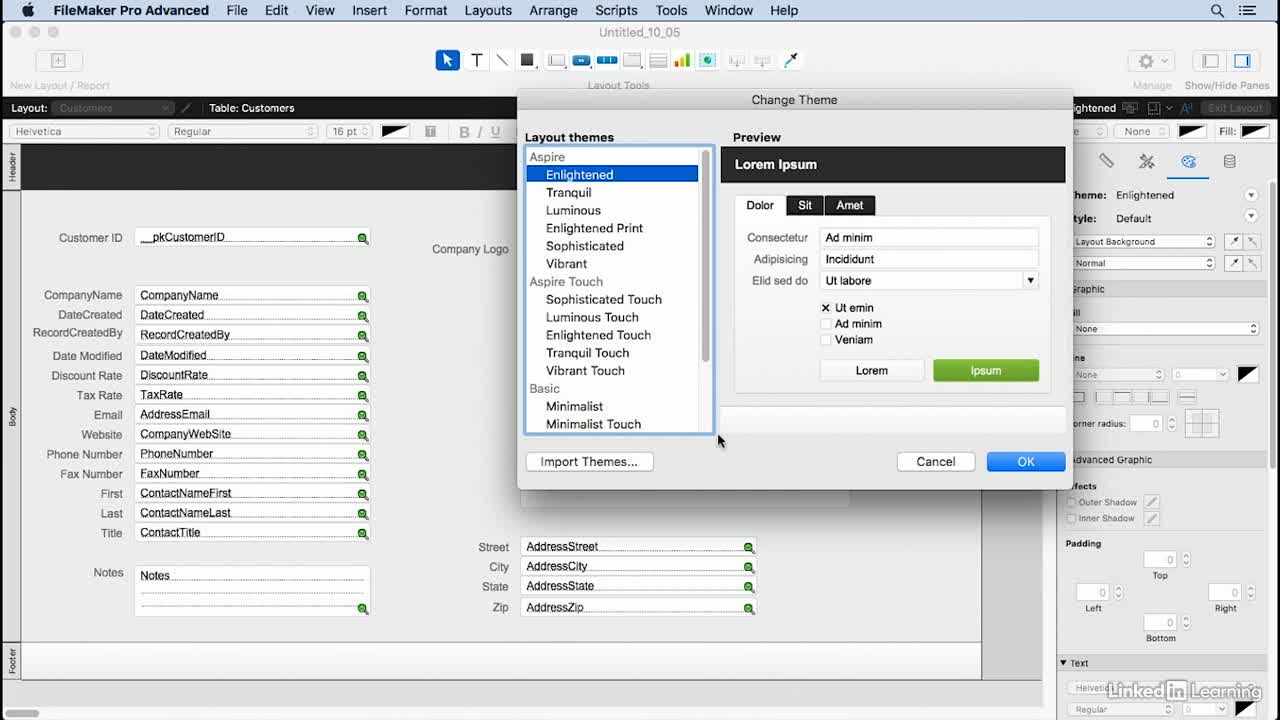Open the Appearance inspector tab (palette)
Image resolution: width=1280 pixels, height=720 pixels.
click(x=1188, y=161)
